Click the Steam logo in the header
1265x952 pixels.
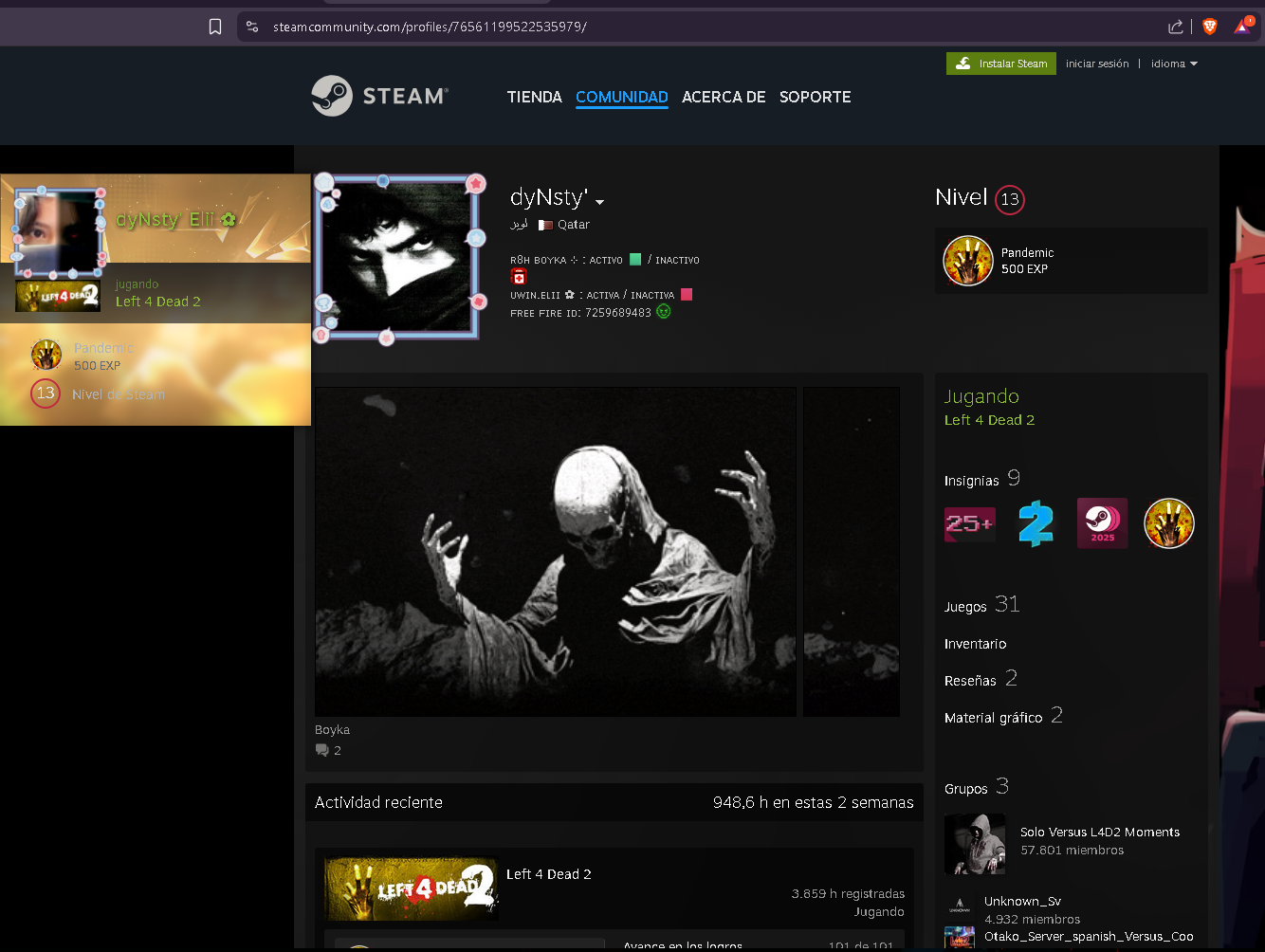click(x=379, y=96)
